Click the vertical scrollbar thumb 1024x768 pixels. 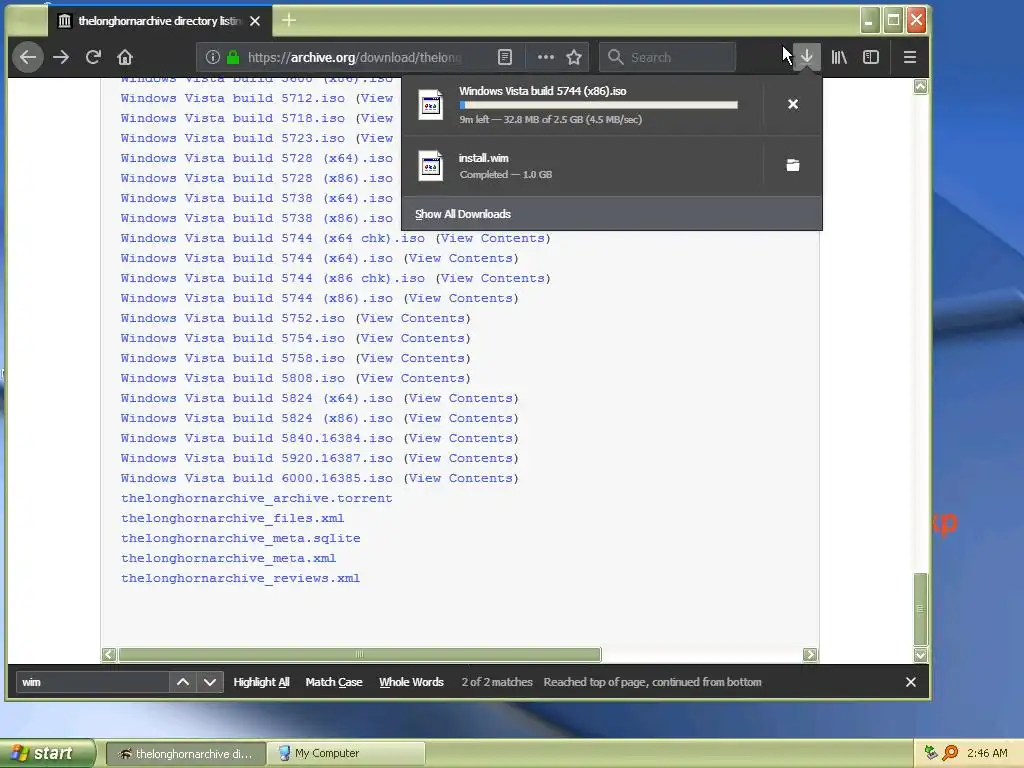coord(920,609)
